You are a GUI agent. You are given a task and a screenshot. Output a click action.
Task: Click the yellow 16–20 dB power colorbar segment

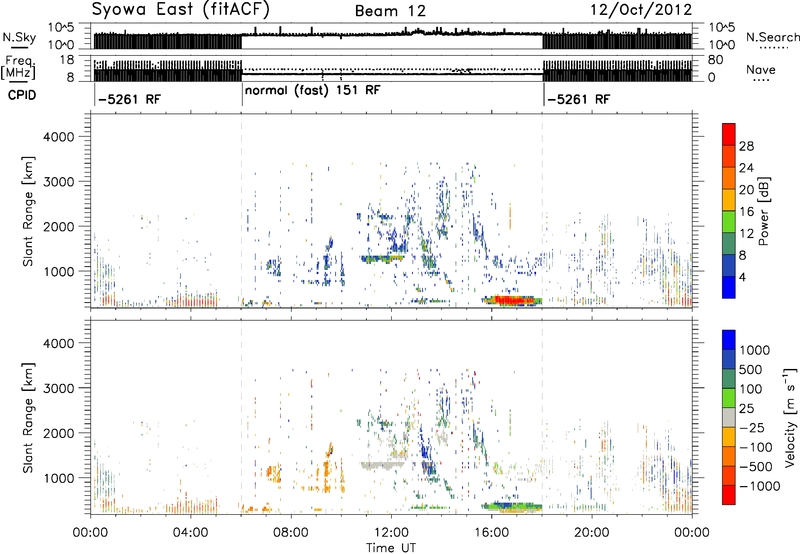pyautogui.click(x=729, y=199)
